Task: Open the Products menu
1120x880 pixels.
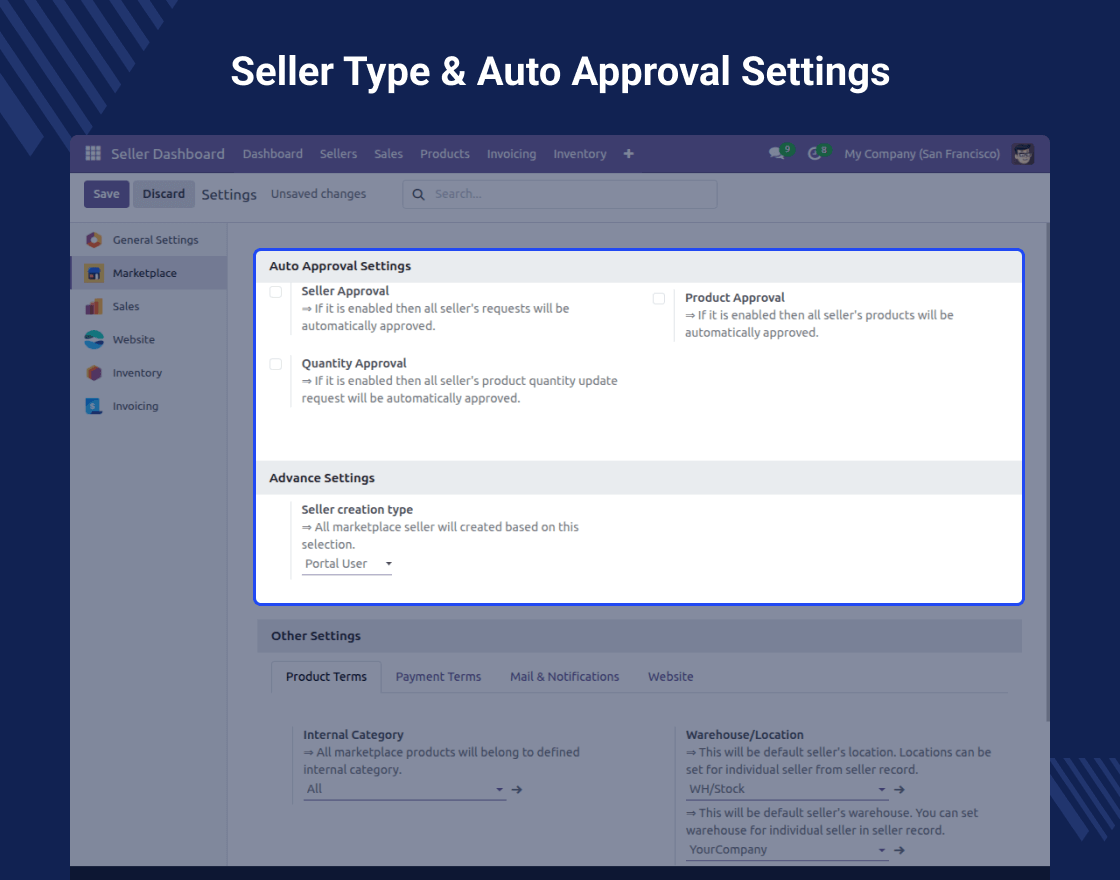Action: [x=445, y=154]
